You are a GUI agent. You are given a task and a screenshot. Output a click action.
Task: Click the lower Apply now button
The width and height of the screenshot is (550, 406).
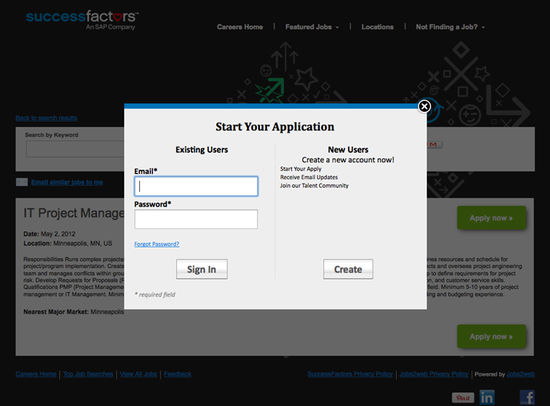point(491,337)
